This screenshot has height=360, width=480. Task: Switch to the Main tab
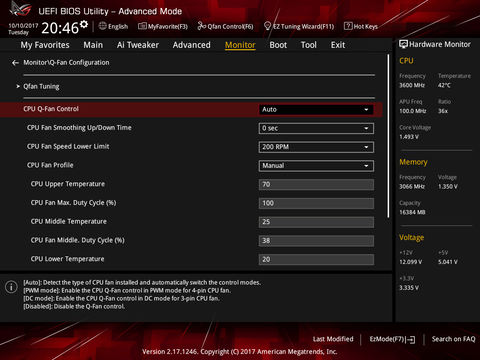pos(93,45)
